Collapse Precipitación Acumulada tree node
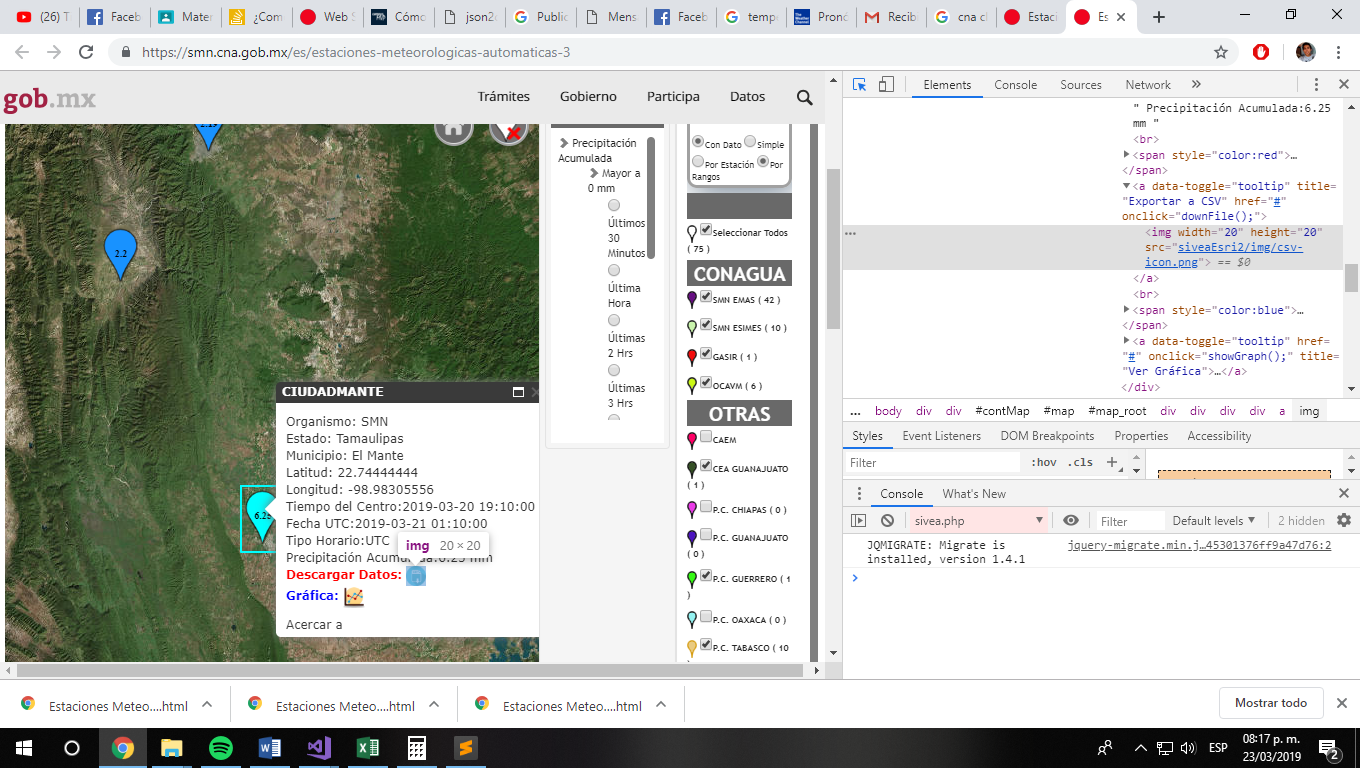This screenshot has height=768, width=1360. pyautogui.click(x=564, y=144)
